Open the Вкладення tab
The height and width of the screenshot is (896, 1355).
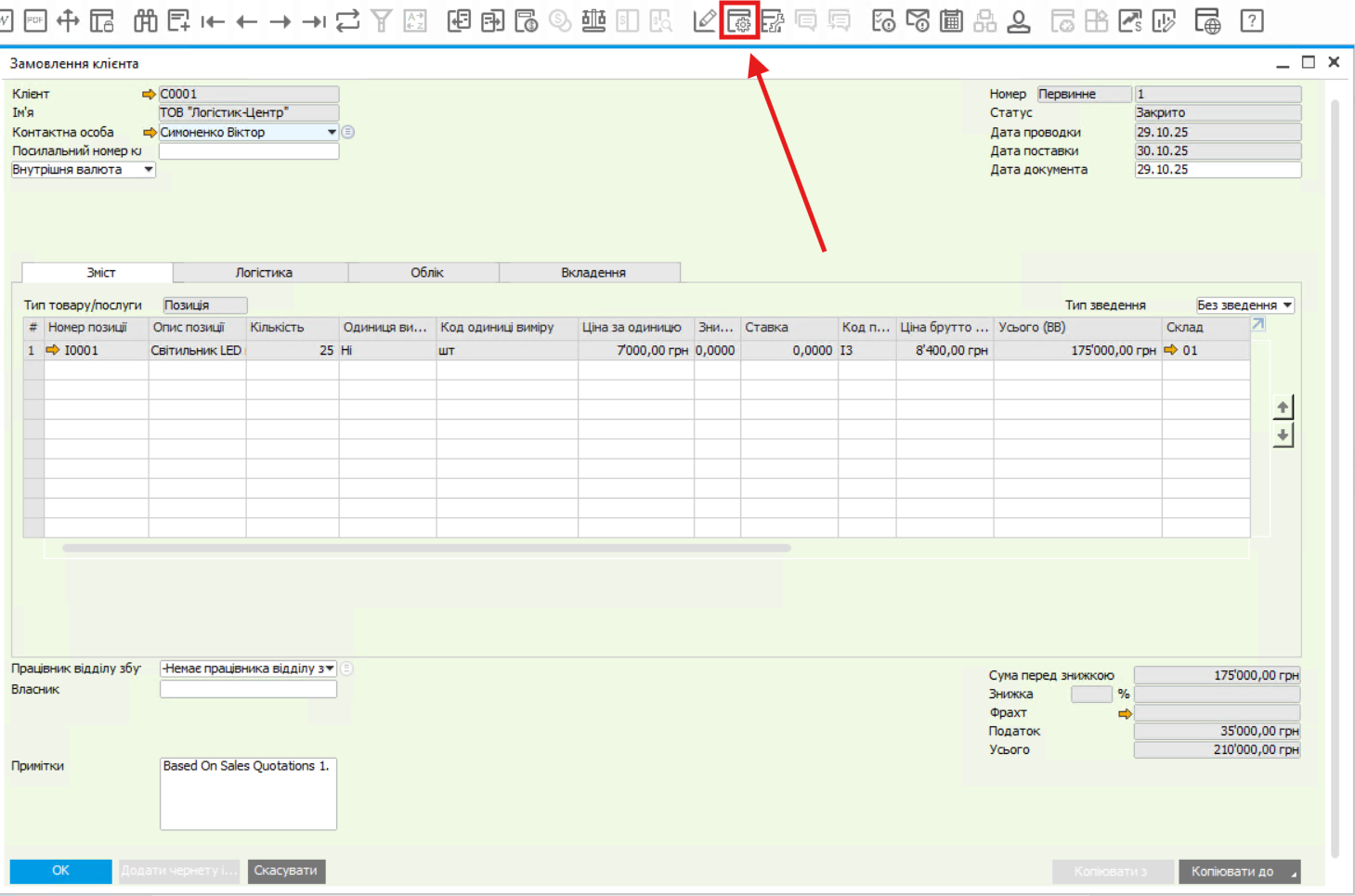593,272
